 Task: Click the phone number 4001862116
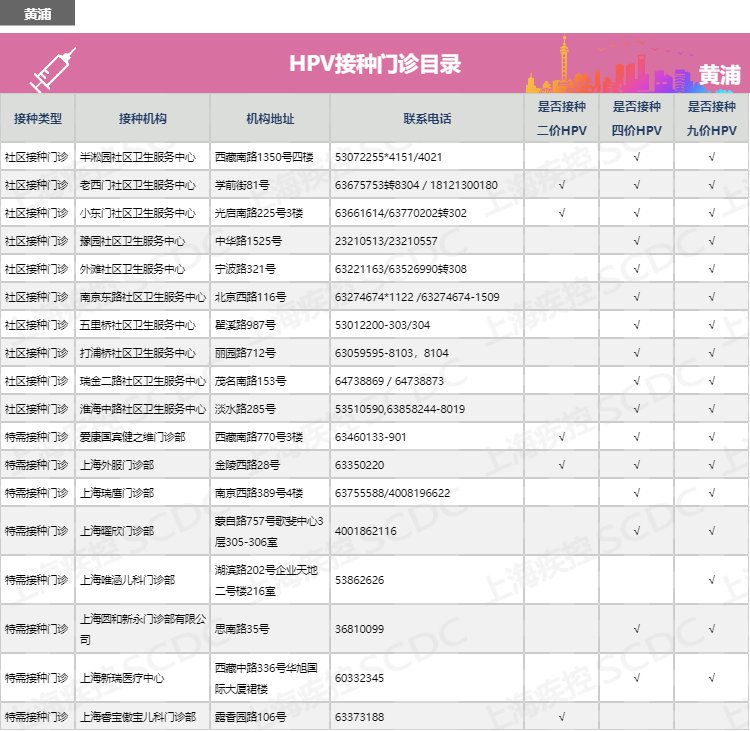(366, 531)
